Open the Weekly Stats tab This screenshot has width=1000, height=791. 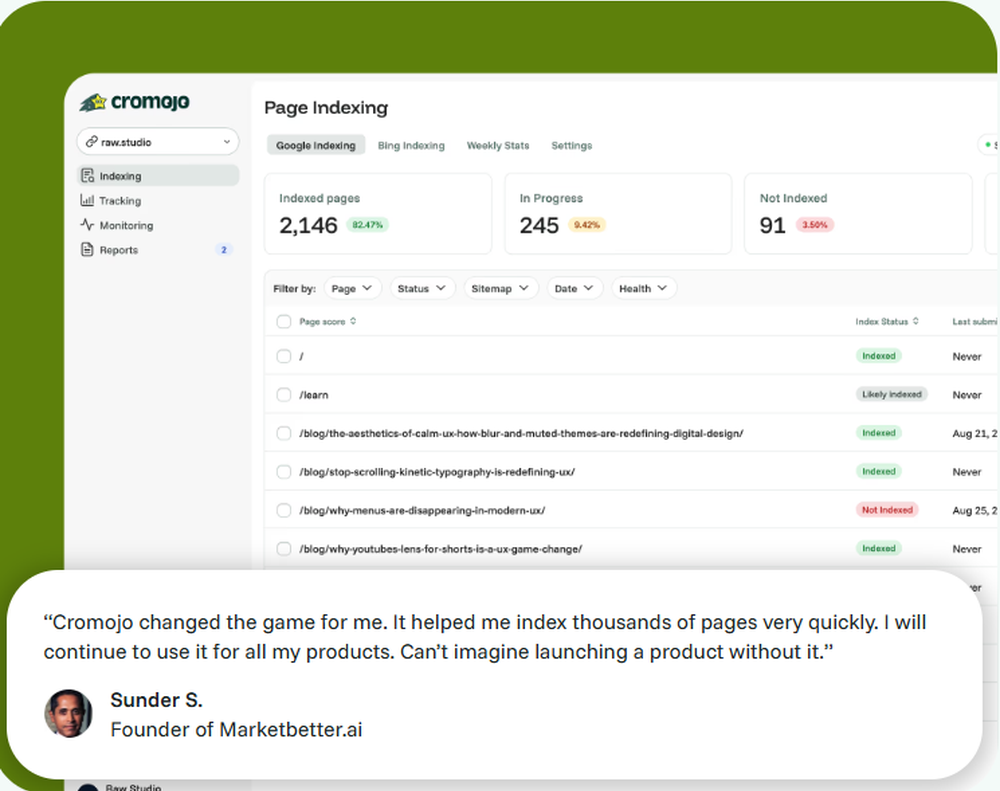pos(498,145)
